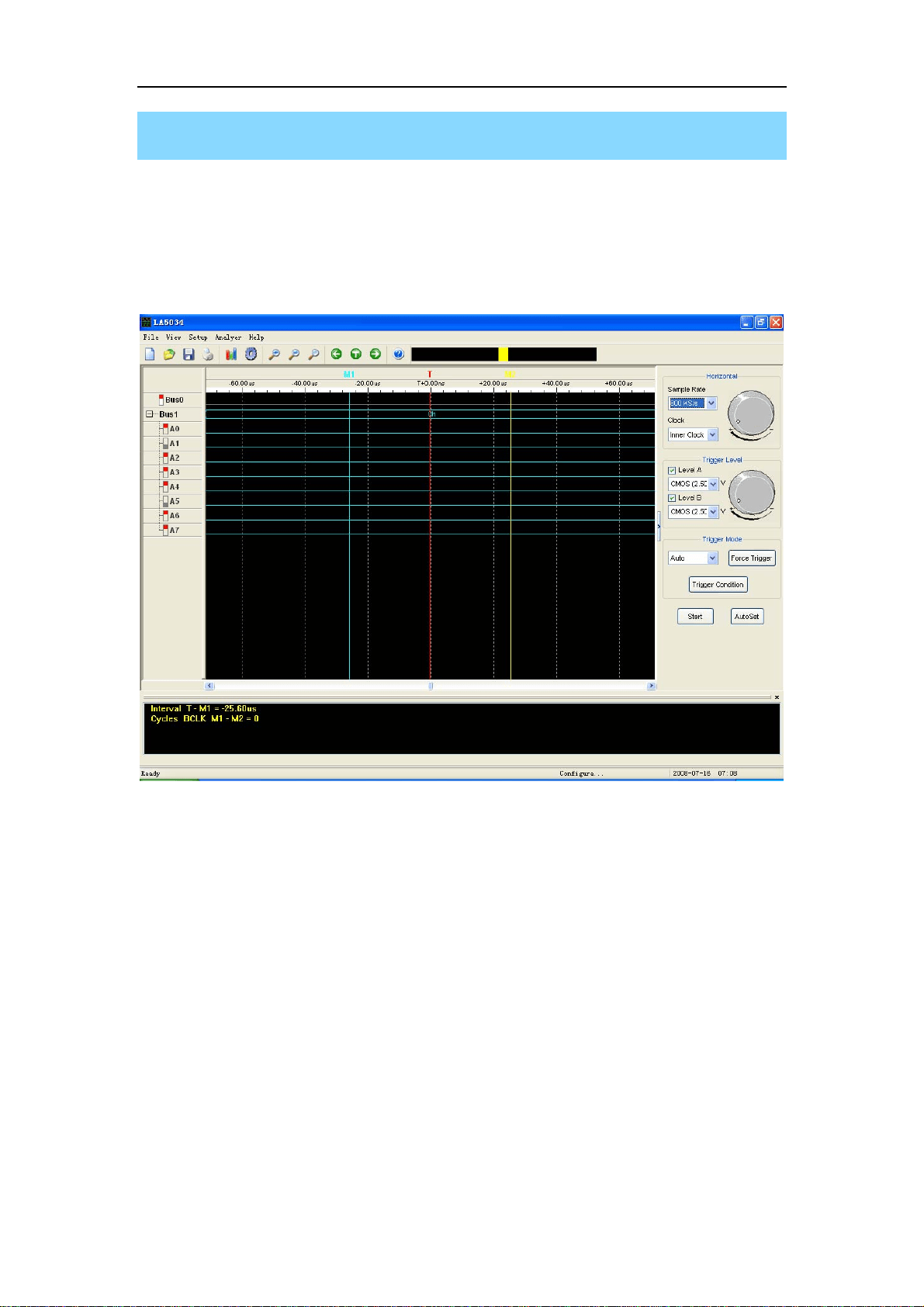
Task: Select the Bus0 row label
Action: click(175, 400)
